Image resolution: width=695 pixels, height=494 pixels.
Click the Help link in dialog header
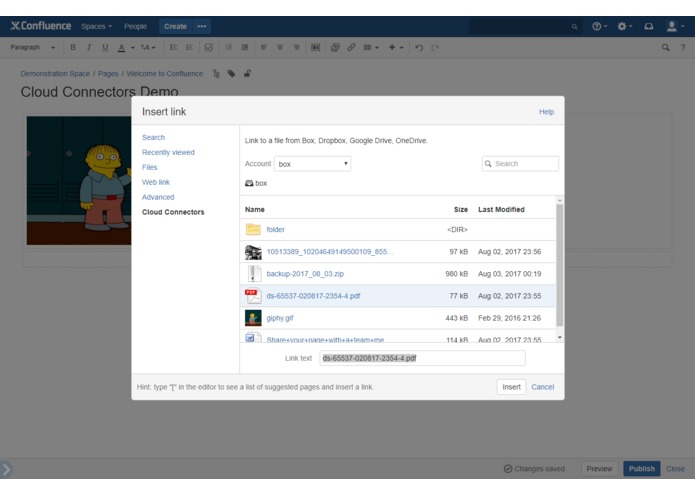(x=546, y=112)
